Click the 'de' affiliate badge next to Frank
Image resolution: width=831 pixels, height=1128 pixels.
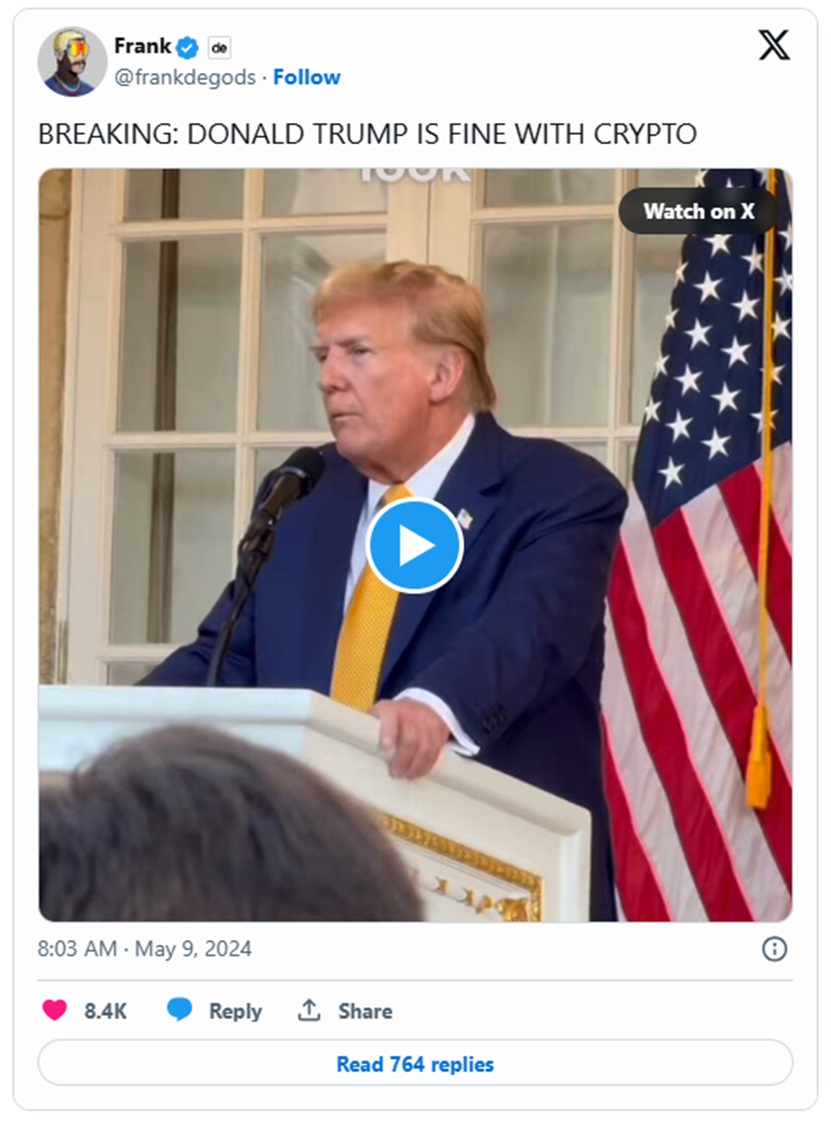[219, 48]
